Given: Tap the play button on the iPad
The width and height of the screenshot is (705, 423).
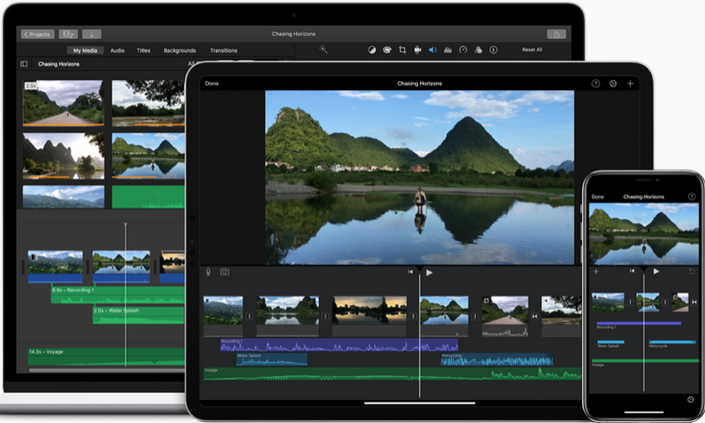Looking at the screenshot, I should (x=429, y=272).
